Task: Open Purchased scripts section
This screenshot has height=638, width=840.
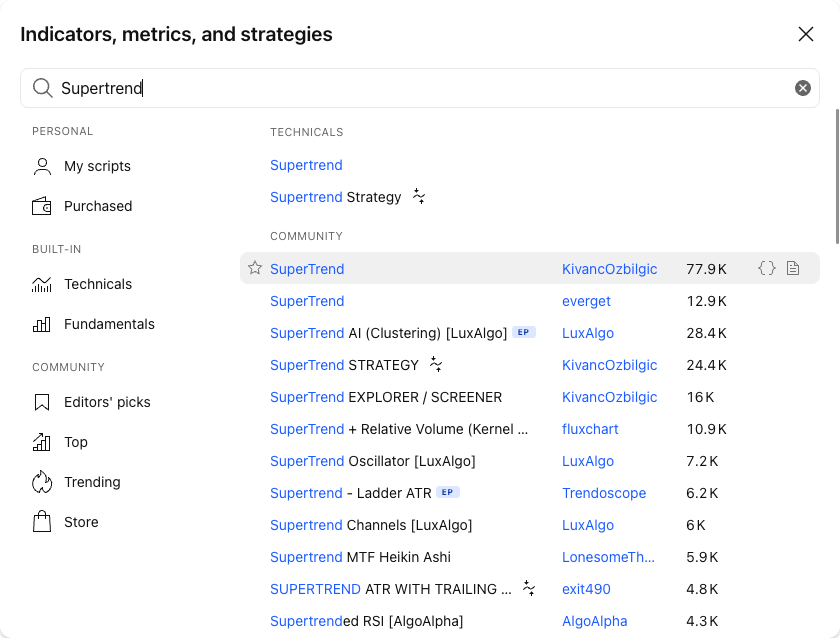Action: pyautogui.click(x=82, y=206)
